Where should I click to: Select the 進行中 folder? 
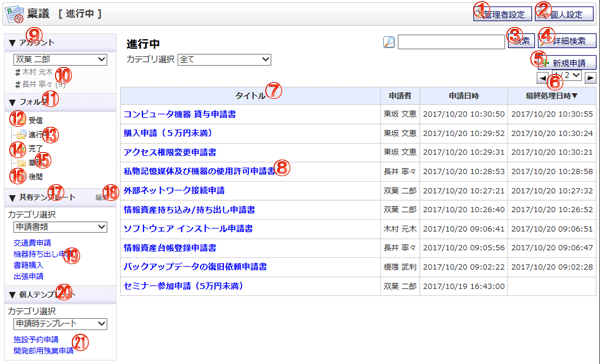38,135
